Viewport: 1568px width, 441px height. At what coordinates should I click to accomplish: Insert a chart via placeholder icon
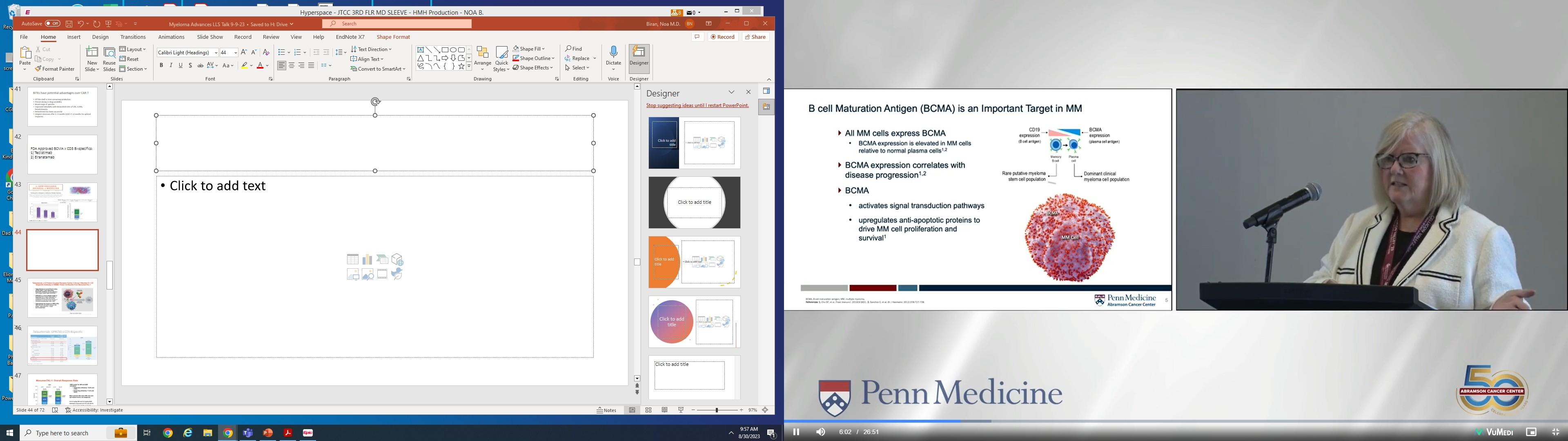(x=367, y=259)
